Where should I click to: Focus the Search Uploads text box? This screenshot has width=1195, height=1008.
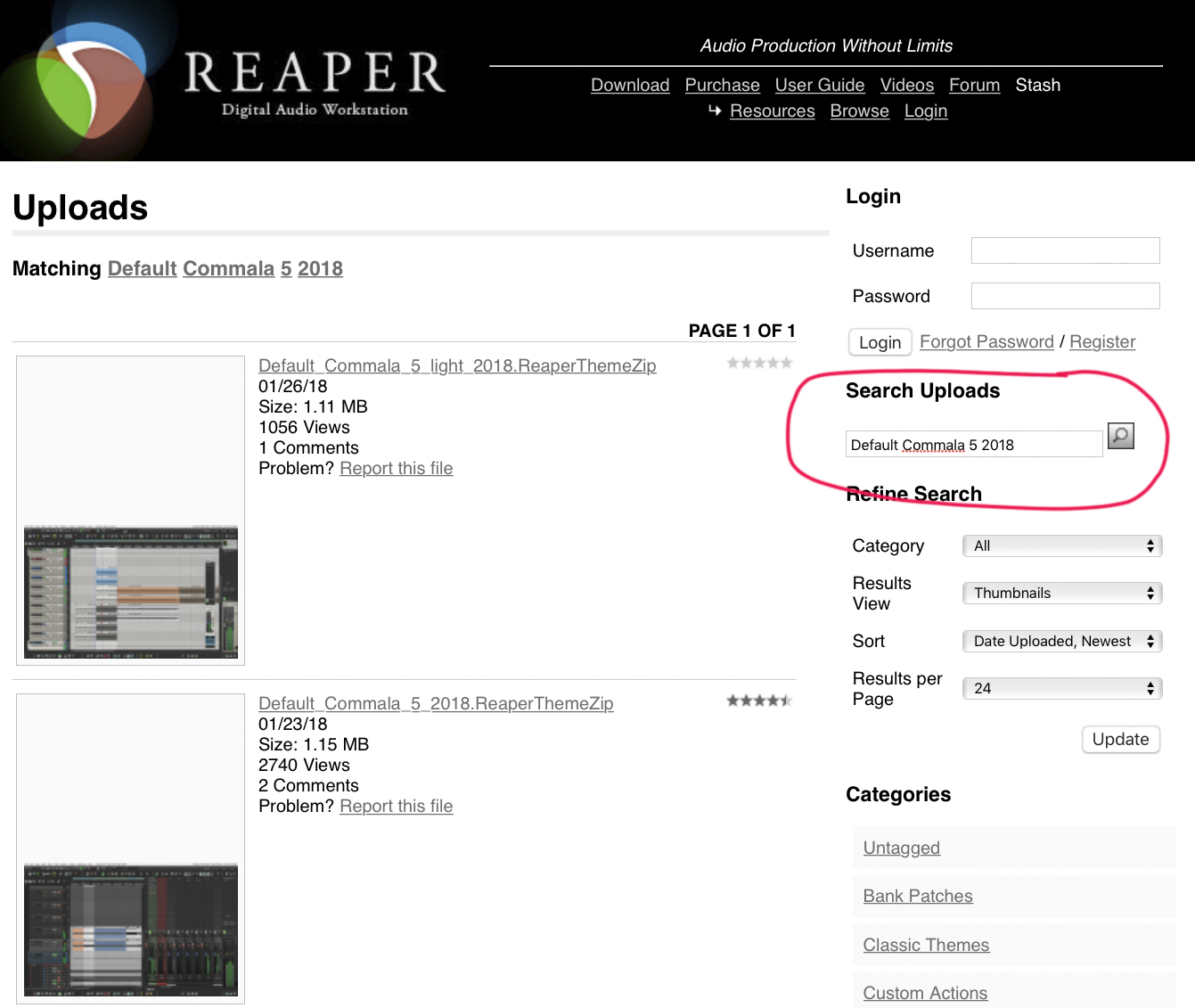click(974, 444)
